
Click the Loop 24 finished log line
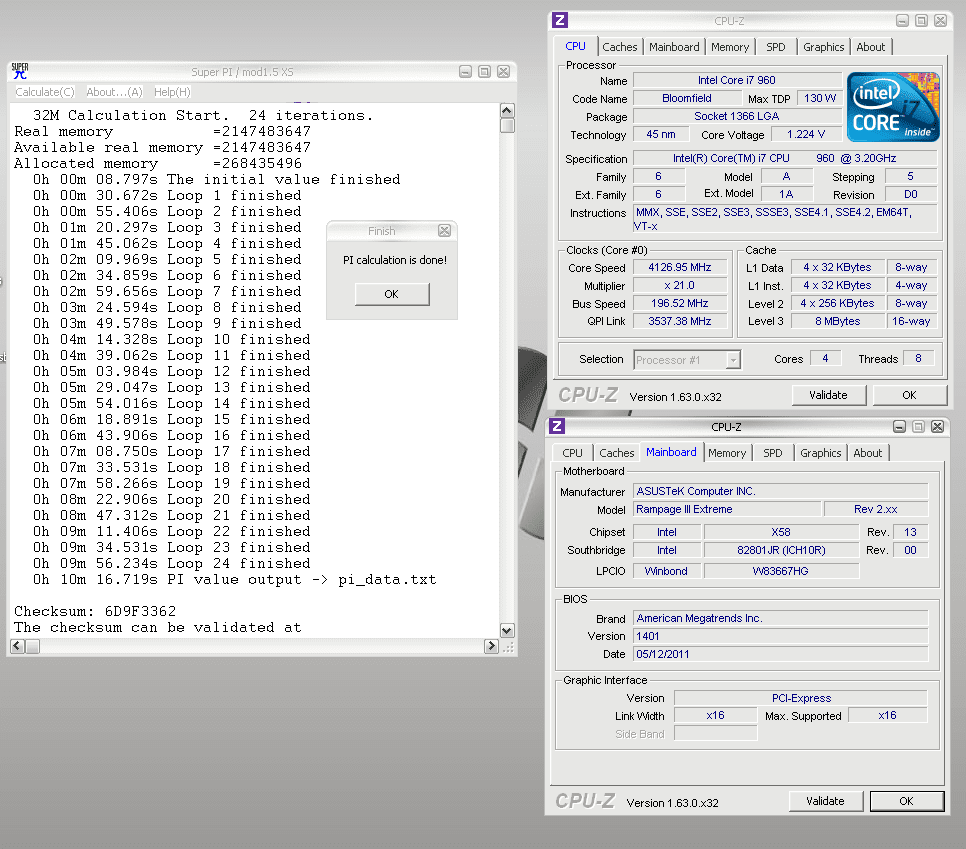coord(172,563)
